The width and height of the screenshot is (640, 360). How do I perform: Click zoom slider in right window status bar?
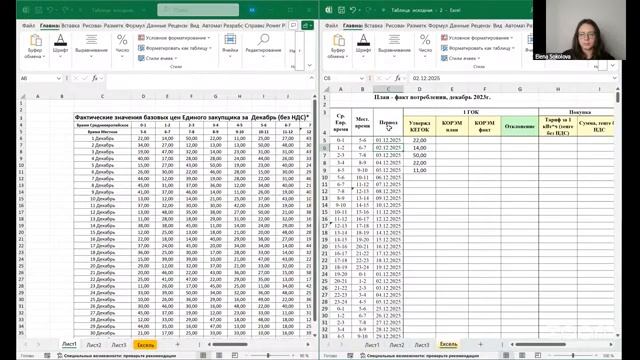pos(573,356)
